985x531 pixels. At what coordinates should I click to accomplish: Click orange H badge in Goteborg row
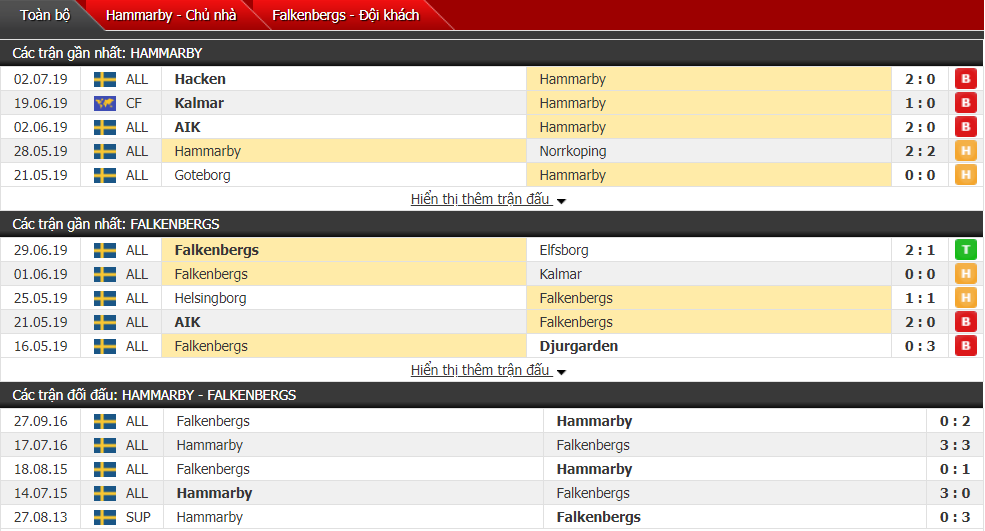coord(966,175)
